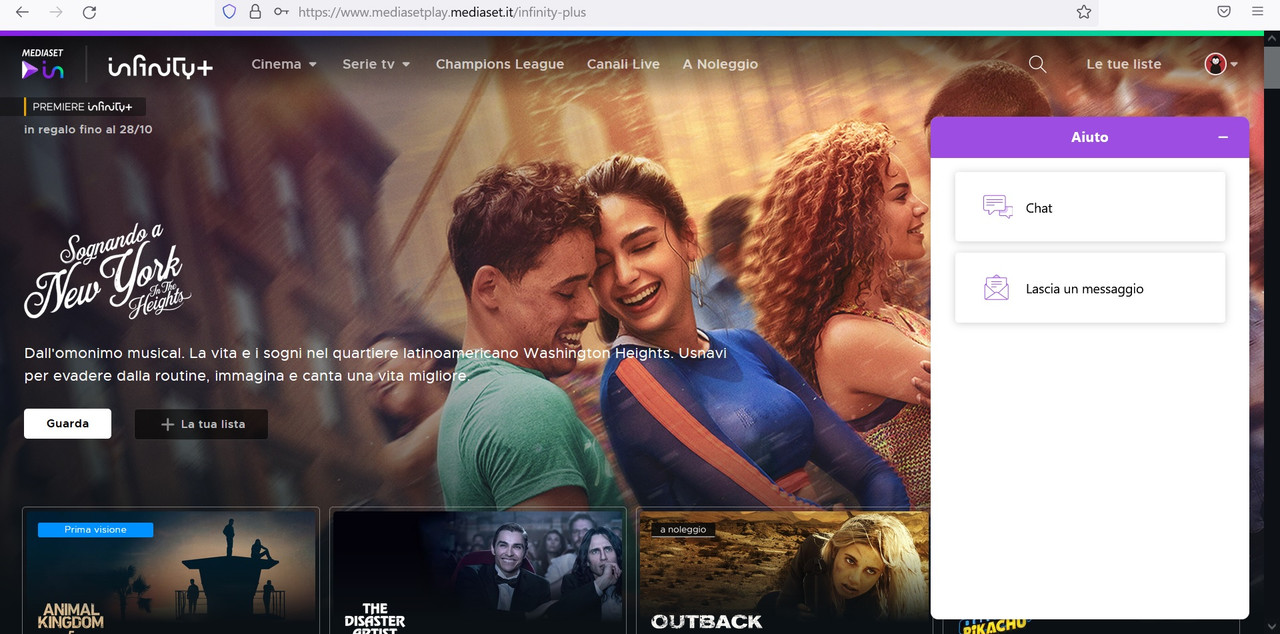Choose Lascia un messaggio option

1090,288
